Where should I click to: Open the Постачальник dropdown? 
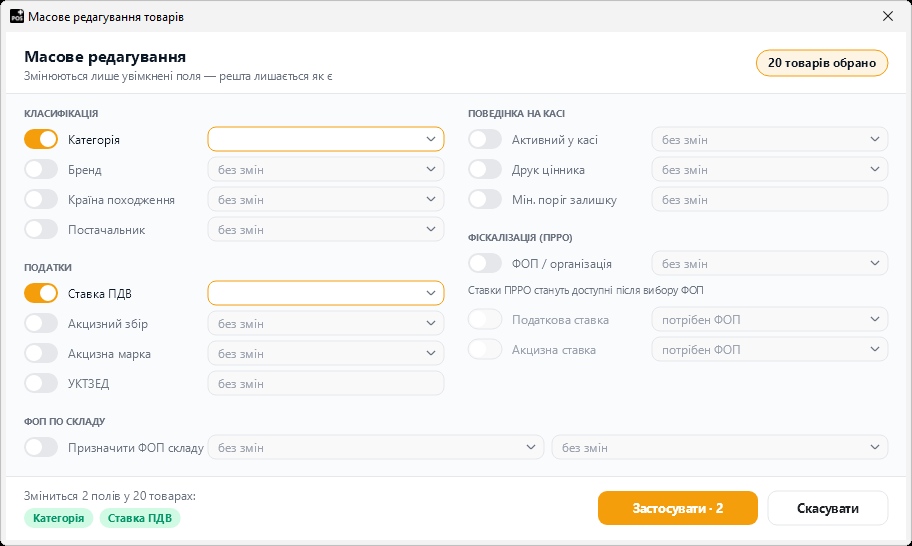click(326, 230)
